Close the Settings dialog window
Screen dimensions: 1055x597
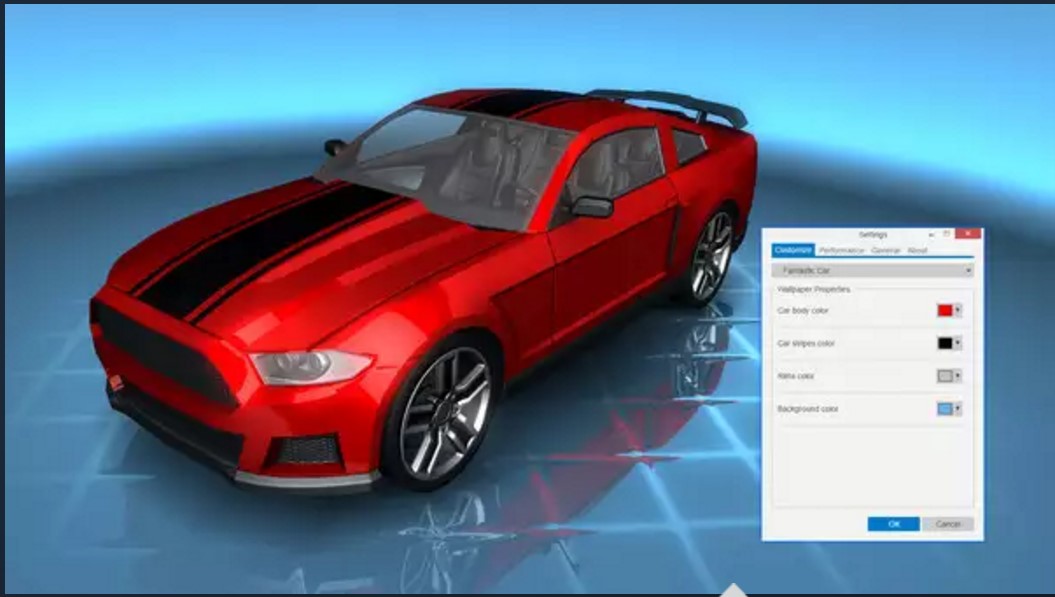pos(968,234)
